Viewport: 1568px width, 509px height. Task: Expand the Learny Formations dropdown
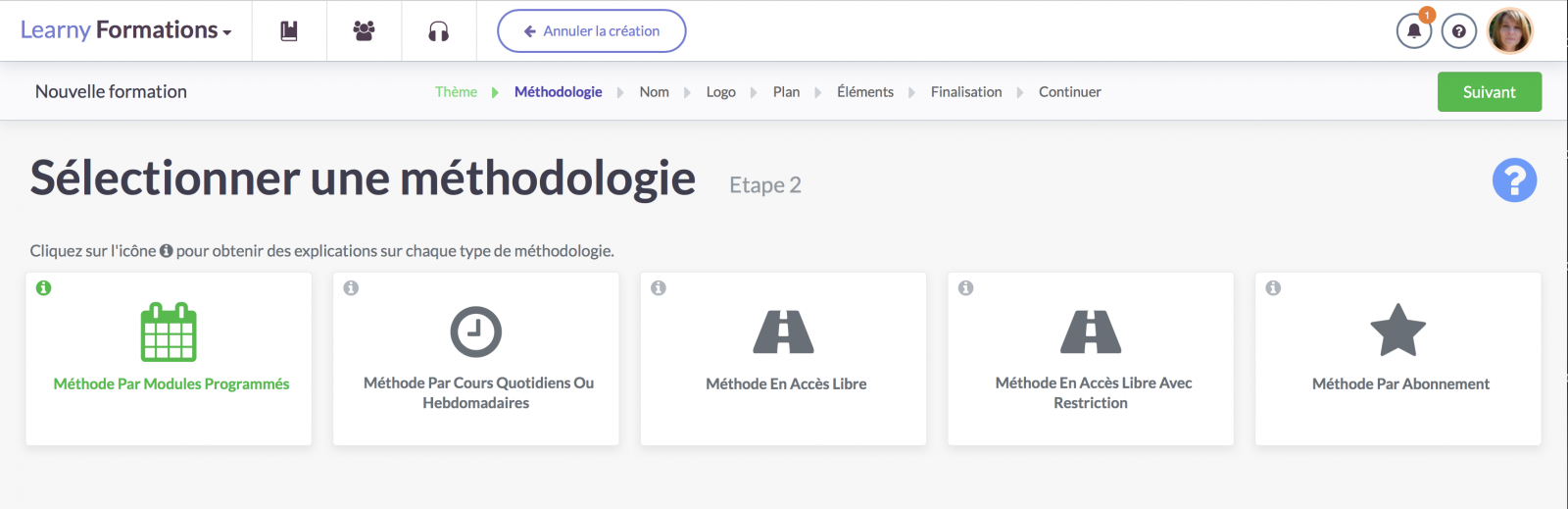coord(125,30)
